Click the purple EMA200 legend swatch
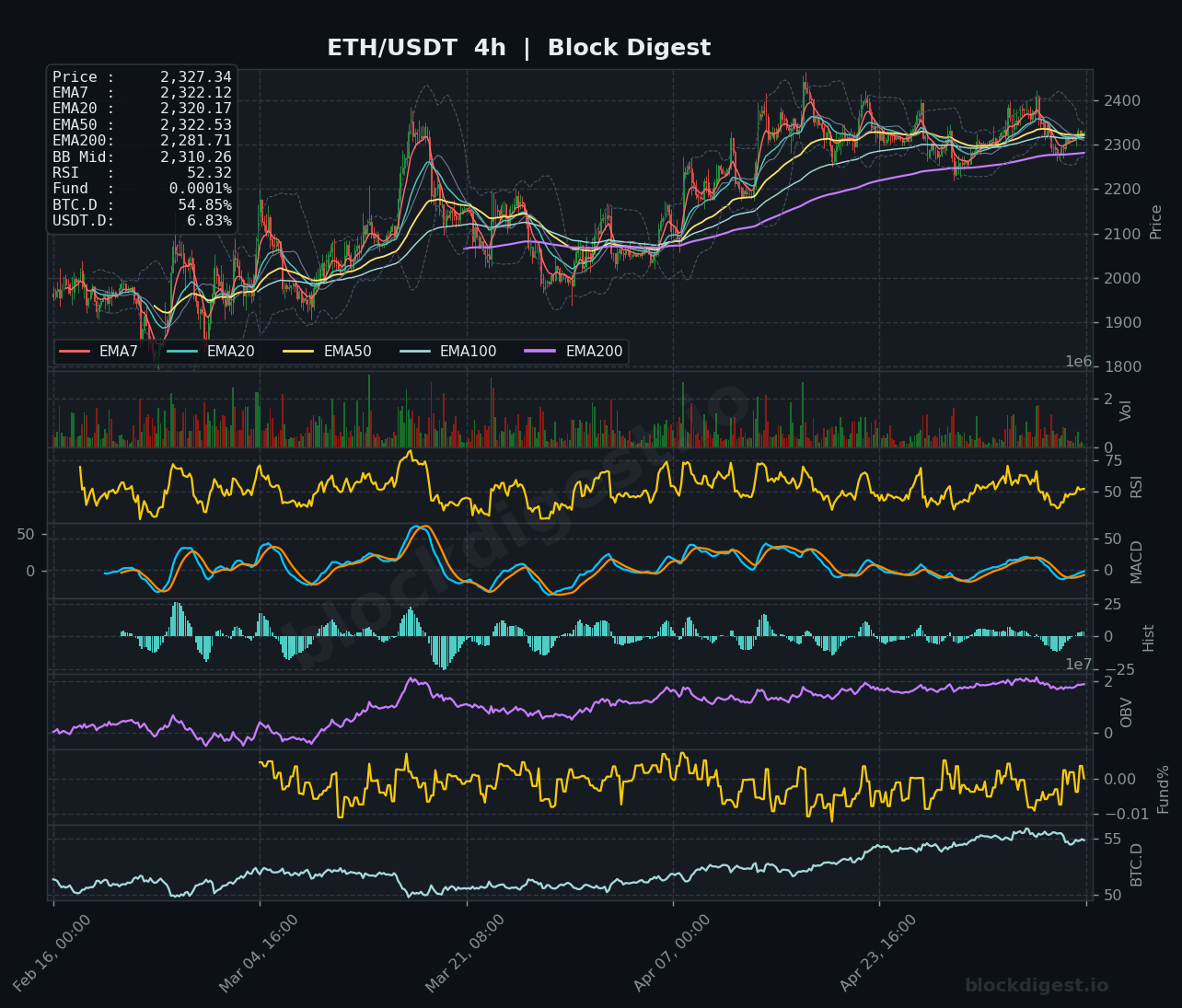This screenshot has height=1008, width=1182. point(541,352)
